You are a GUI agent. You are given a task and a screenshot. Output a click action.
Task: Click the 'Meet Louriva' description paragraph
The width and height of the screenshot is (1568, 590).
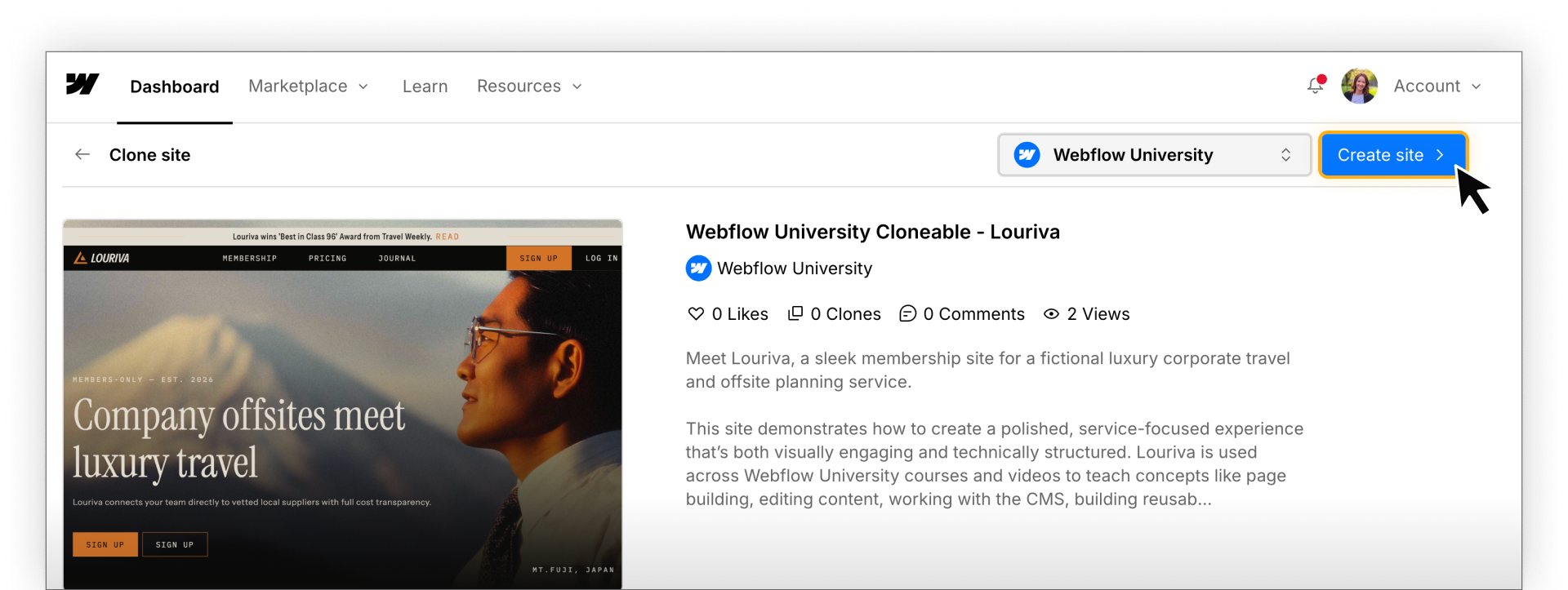[x=988, y=370]
